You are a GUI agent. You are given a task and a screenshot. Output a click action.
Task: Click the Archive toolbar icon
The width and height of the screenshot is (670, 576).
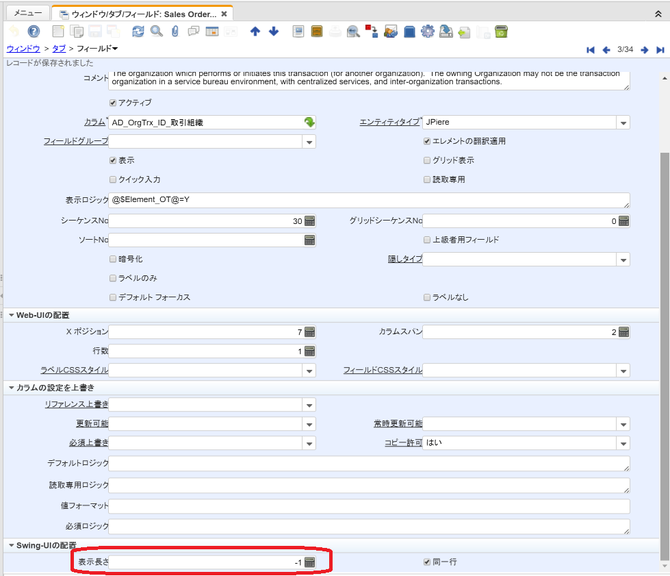(x=317, y=31)
